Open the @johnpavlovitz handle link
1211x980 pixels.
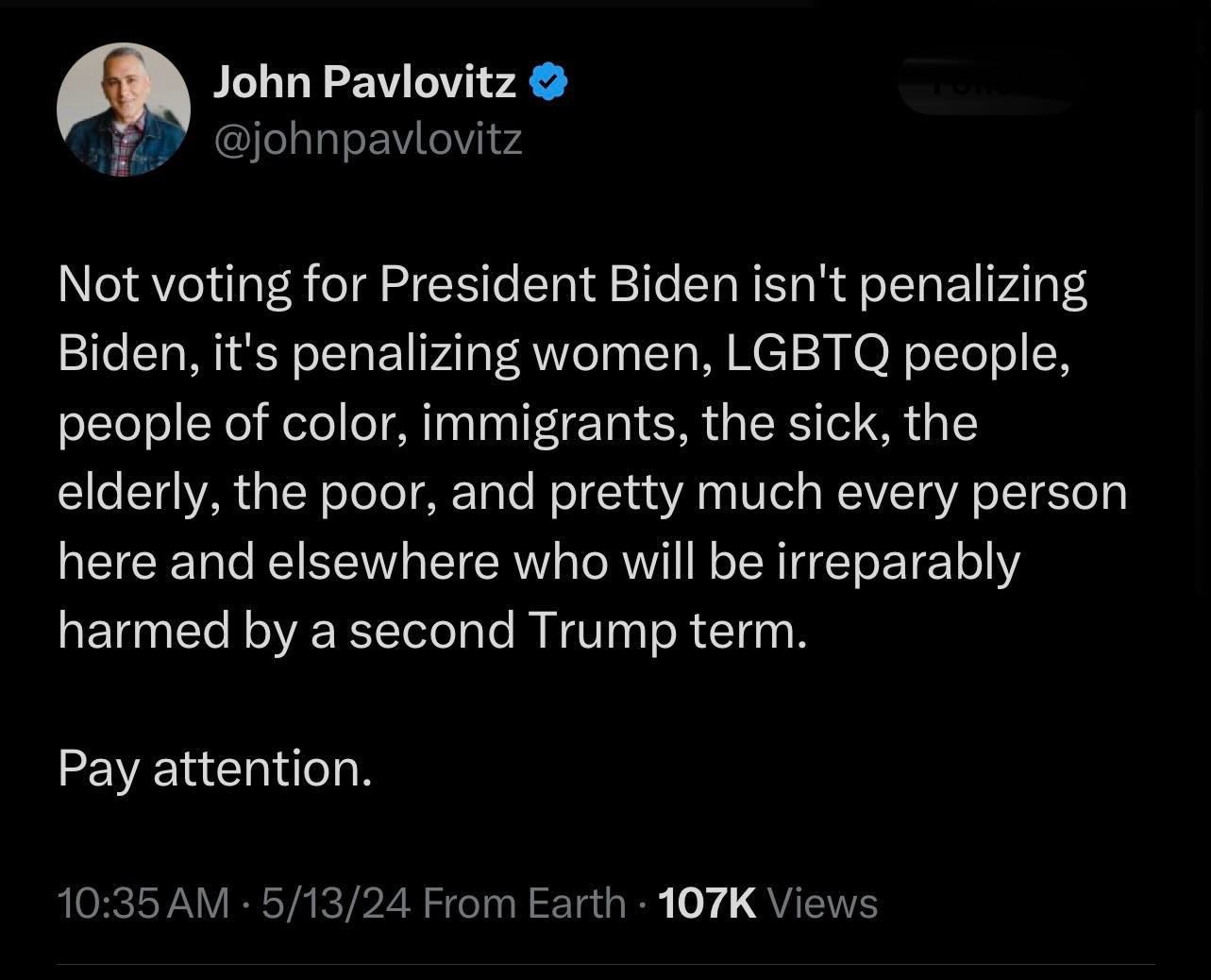click(x=368, y=140)
